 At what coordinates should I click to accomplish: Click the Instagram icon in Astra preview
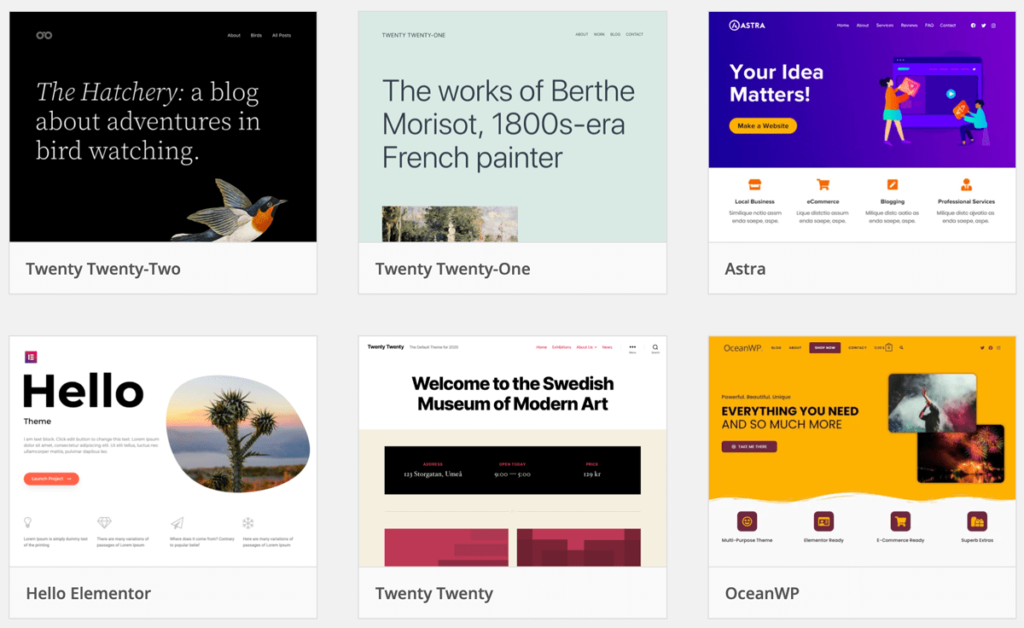993,25
